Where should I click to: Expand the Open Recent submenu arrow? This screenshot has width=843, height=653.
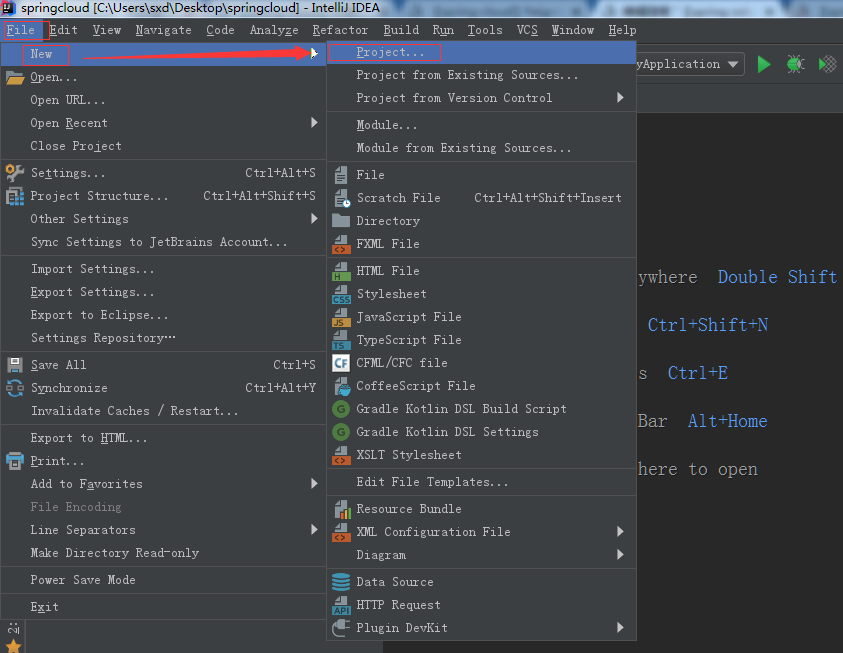click(x=314, y=123)
